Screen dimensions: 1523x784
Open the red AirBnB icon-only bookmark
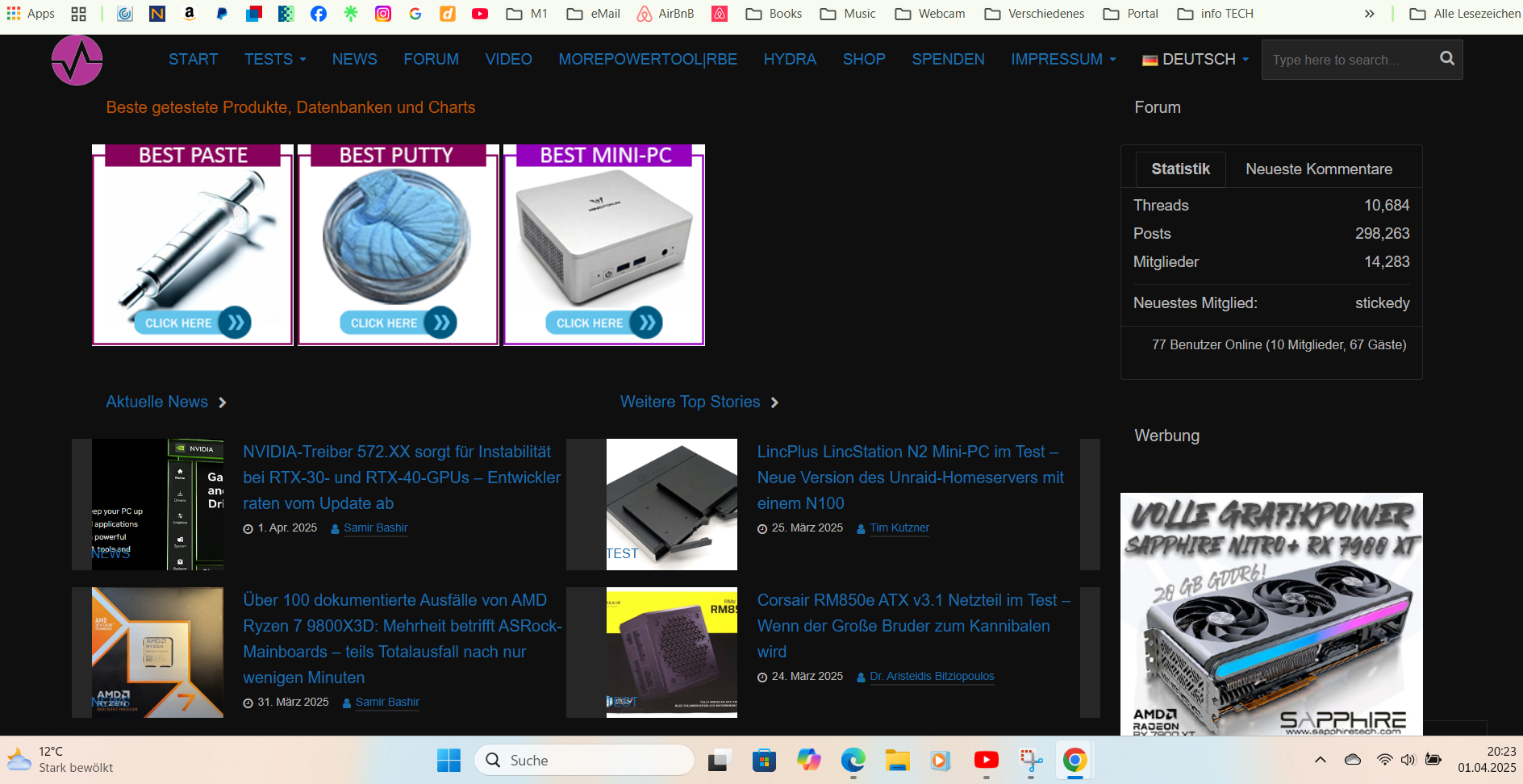720,13
